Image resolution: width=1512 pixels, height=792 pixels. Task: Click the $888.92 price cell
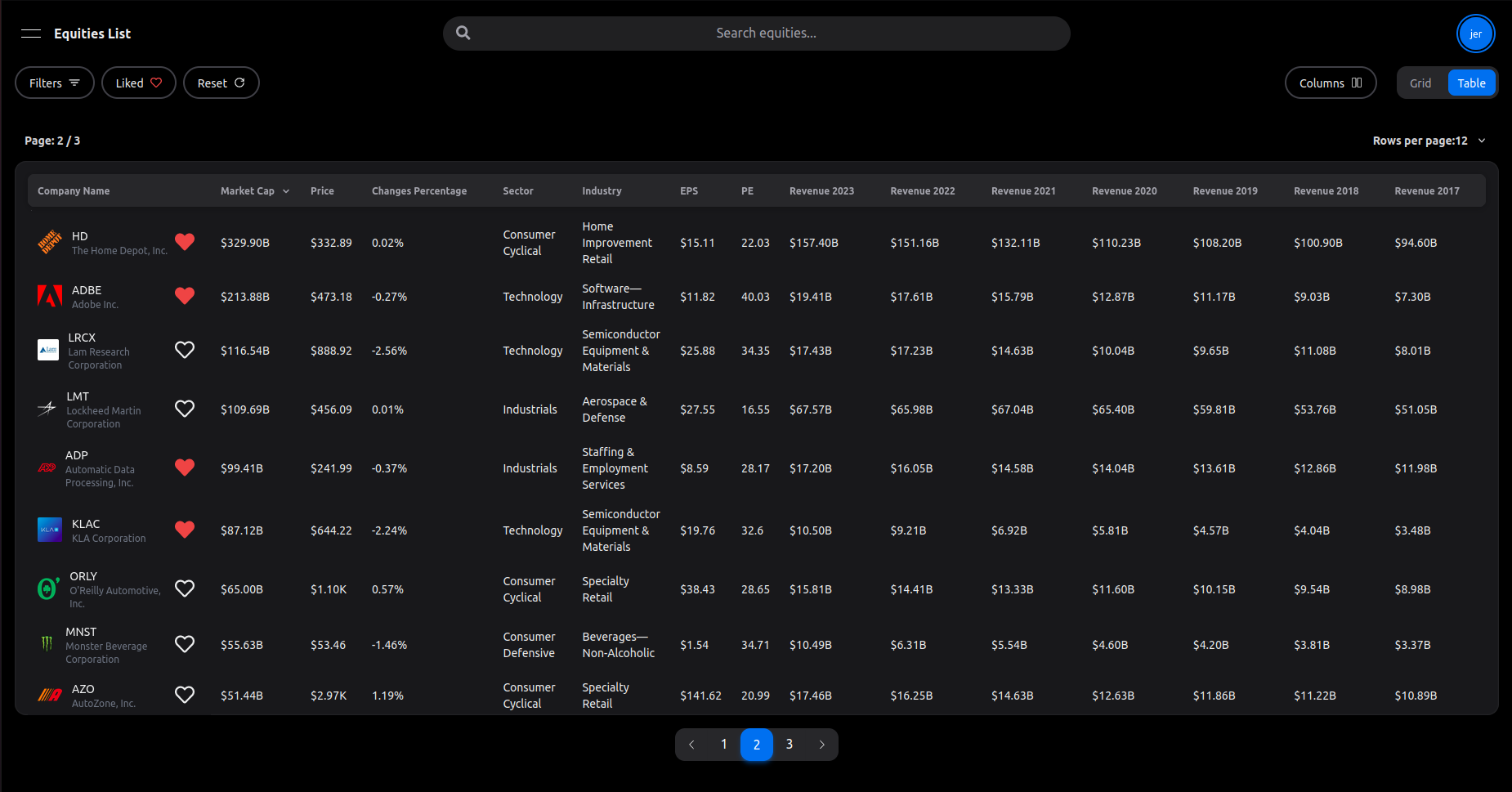[x=331, y=351]
